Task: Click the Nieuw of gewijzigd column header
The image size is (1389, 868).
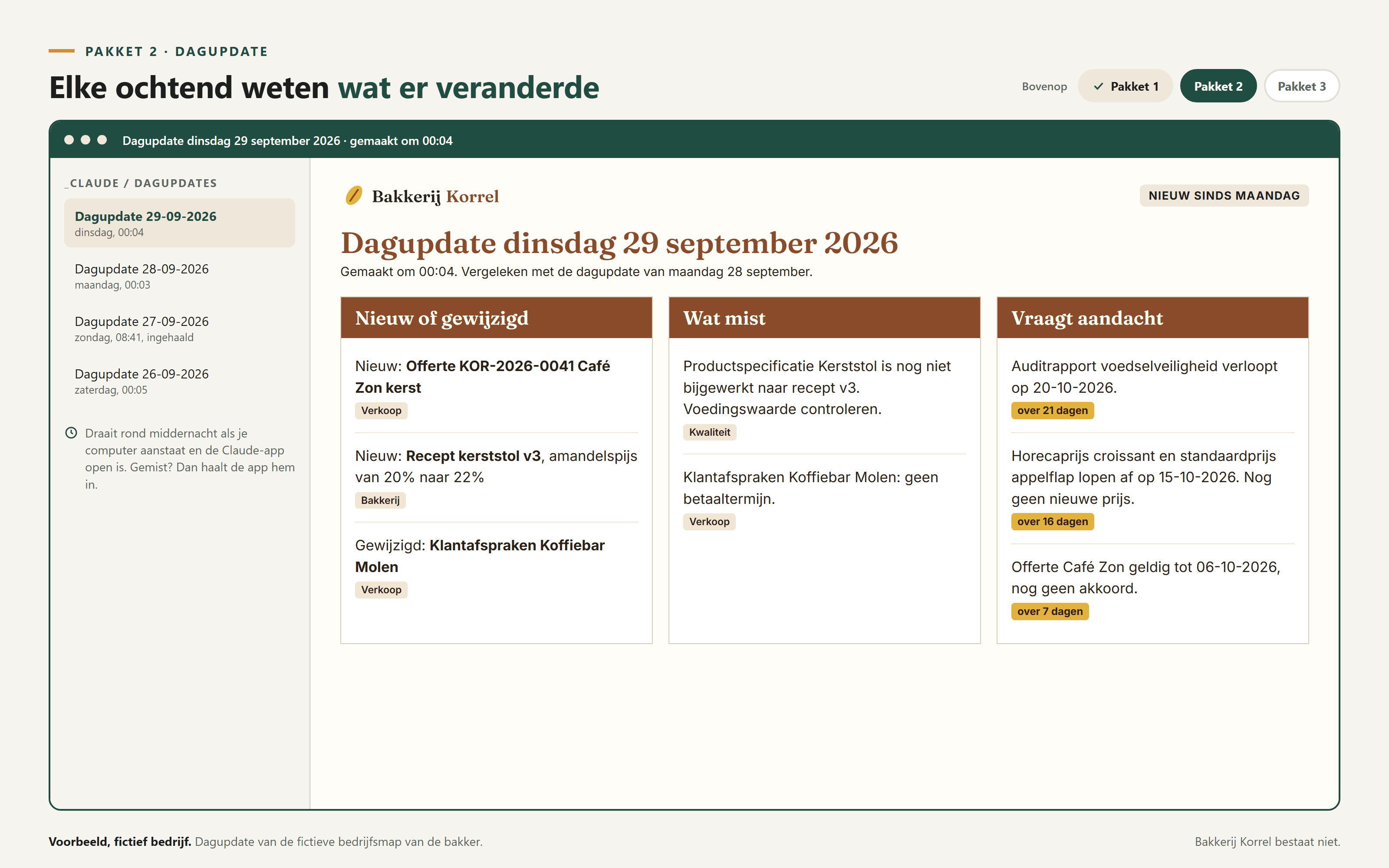Action: [496, 317]
